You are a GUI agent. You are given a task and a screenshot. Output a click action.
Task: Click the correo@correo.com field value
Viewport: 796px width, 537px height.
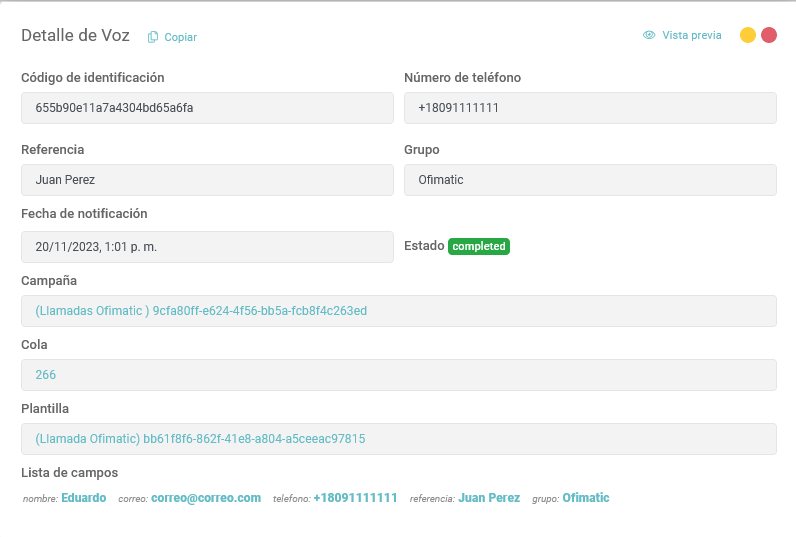[x=206, y=498]
